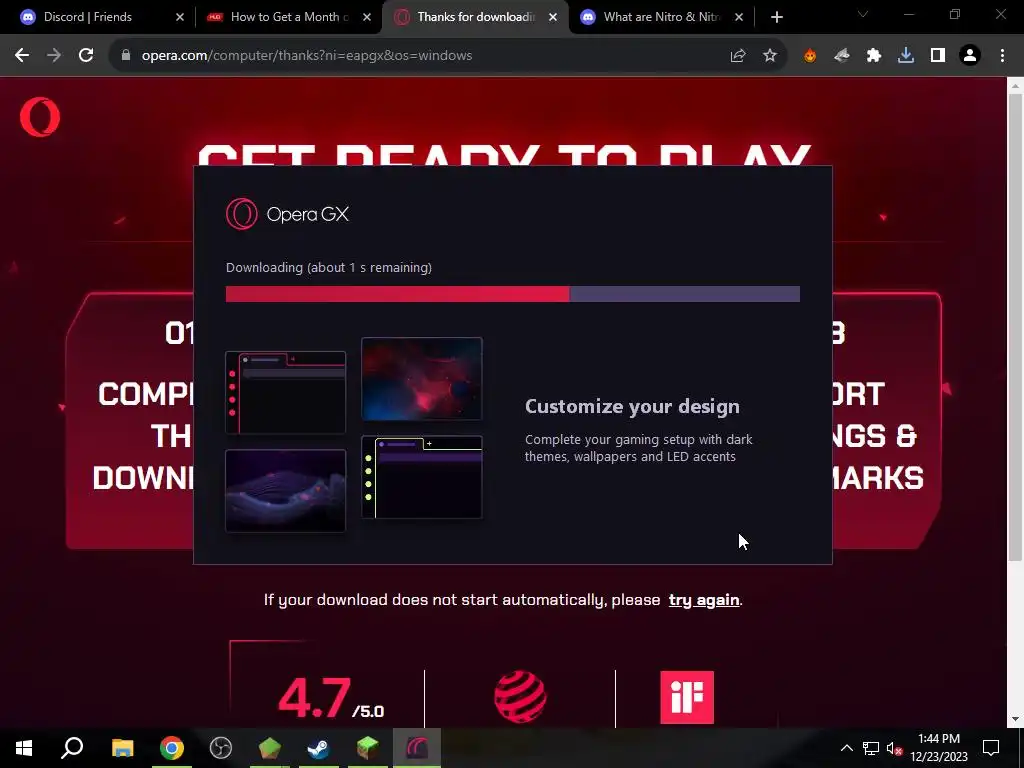Open the Windows Start menu

[x=24, y=748]
